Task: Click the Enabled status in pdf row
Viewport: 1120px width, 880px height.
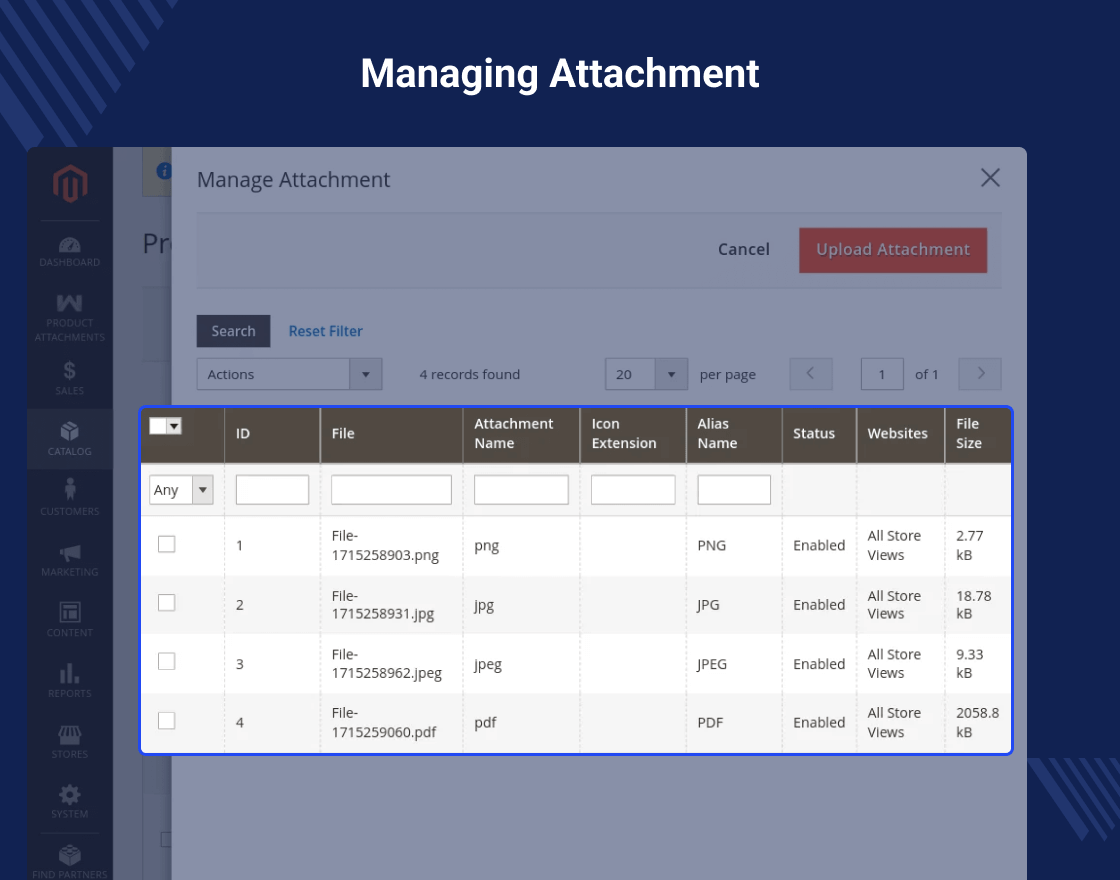Action: tap(819, 723)
